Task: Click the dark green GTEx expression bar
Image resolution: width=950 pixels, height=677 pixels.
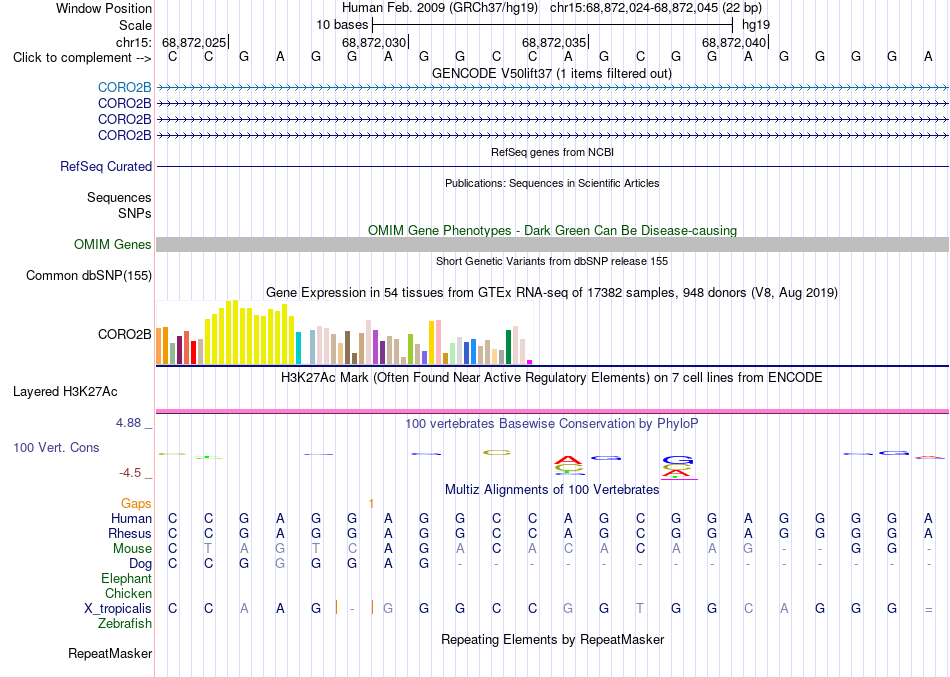Action: [508, 347]
